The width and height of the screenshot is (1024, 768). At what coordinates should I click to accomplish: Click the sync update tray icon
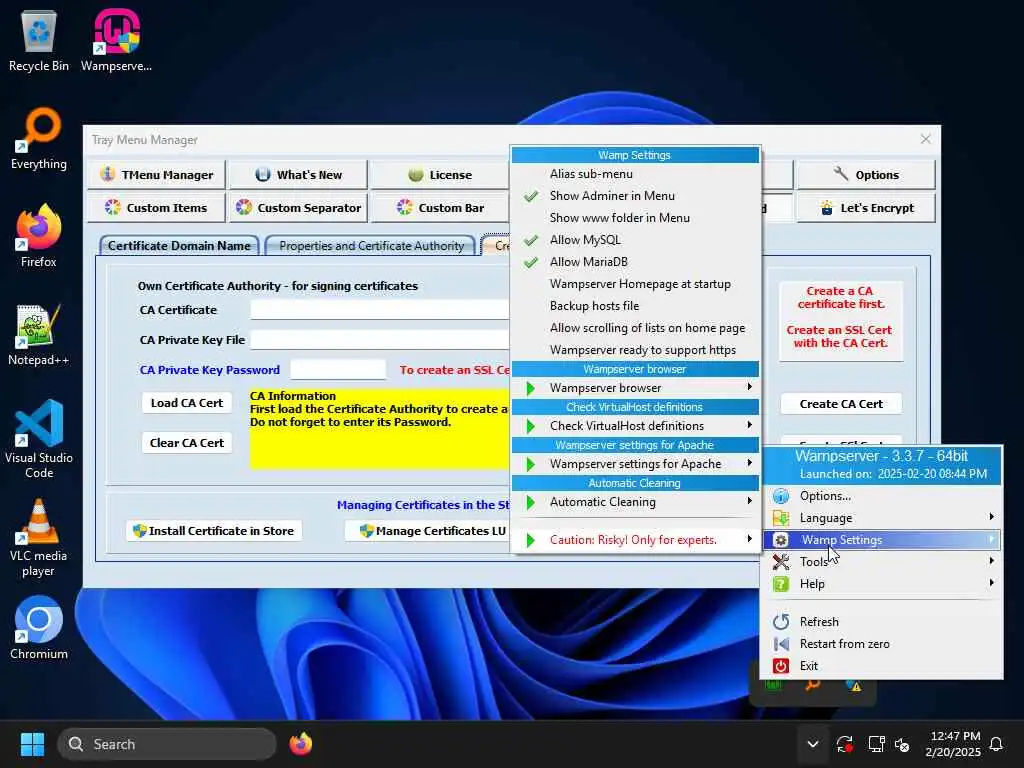point(844,744)
